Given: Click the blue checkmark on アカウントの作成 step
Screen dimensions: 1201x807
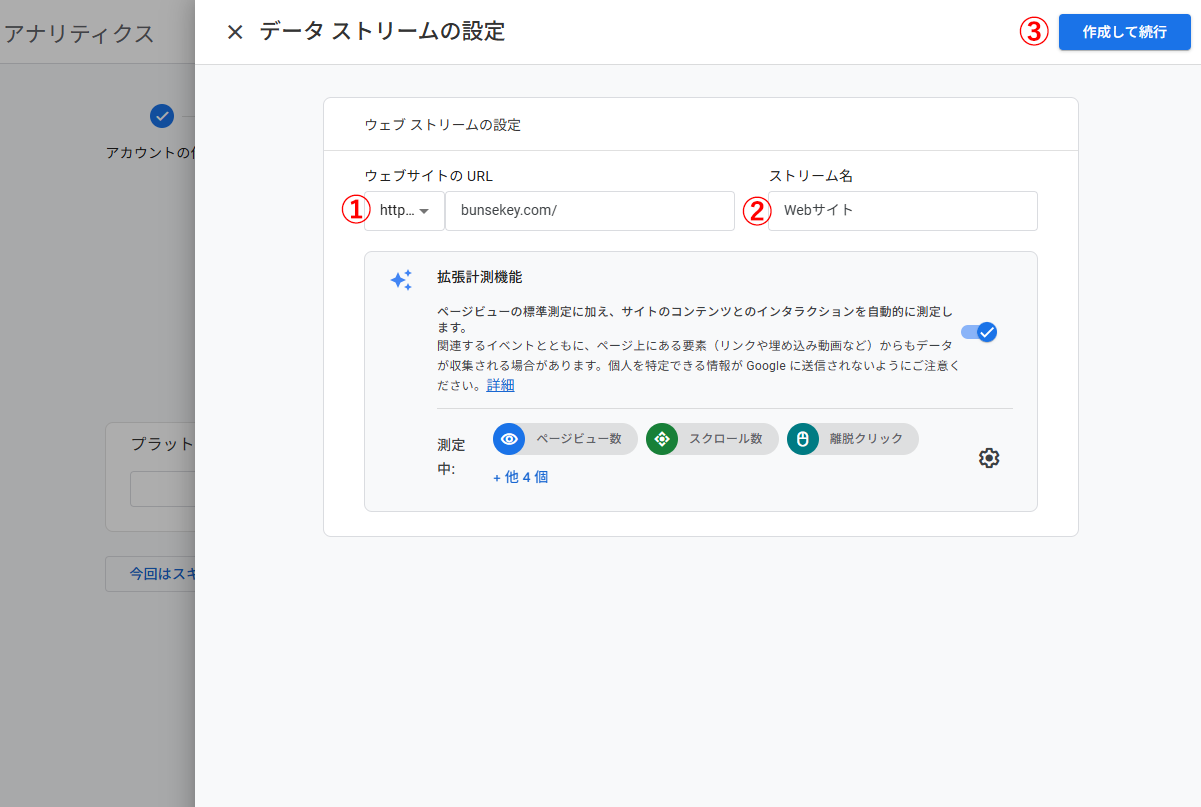Looking at the screenshot, I should [162, 116].
